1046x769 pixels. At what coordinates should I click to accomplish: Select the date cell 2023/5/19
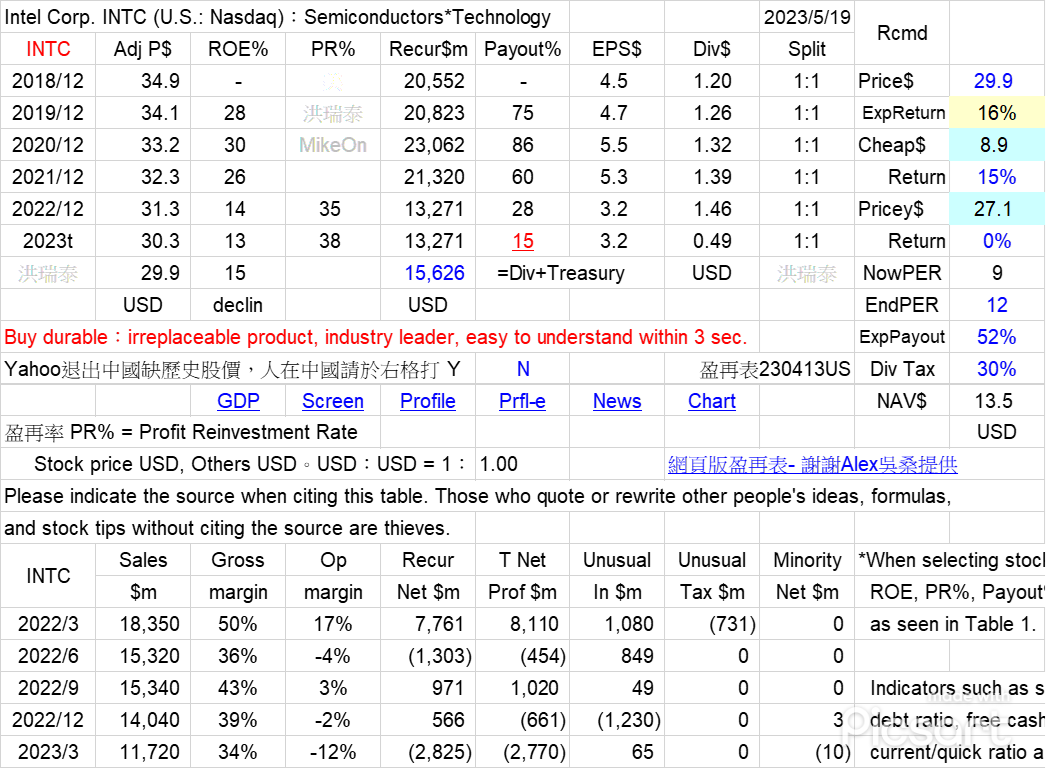(x=807, y=17)
